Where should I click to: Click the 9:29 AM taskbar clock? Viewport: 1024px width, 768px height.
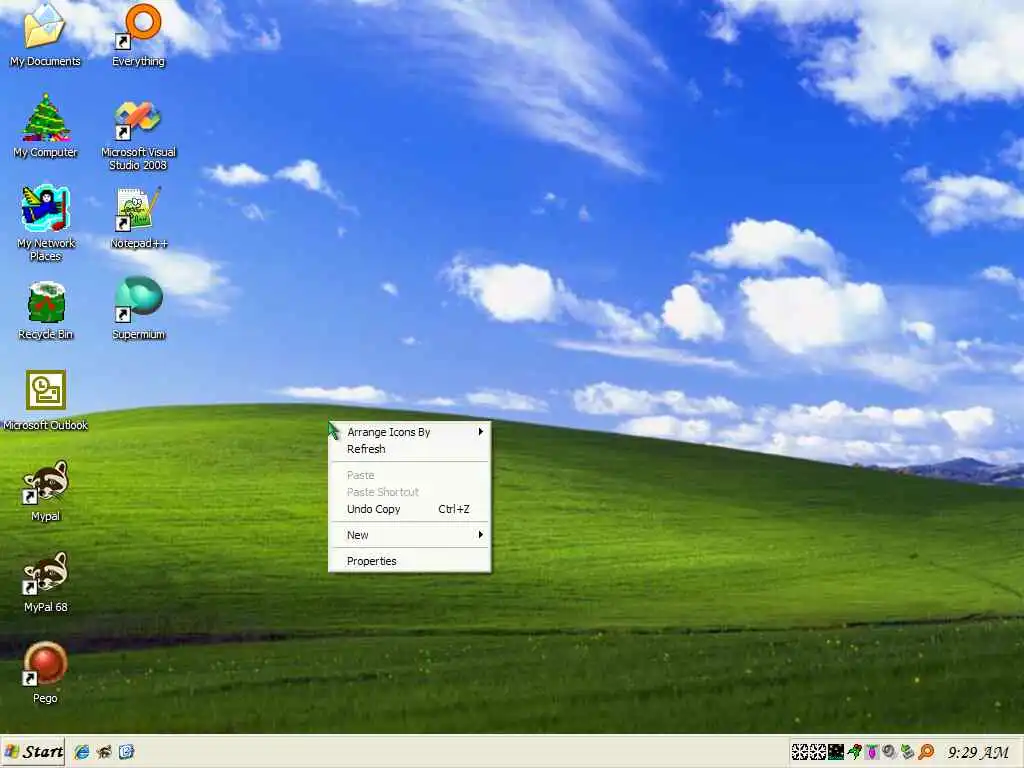point(978,752)
